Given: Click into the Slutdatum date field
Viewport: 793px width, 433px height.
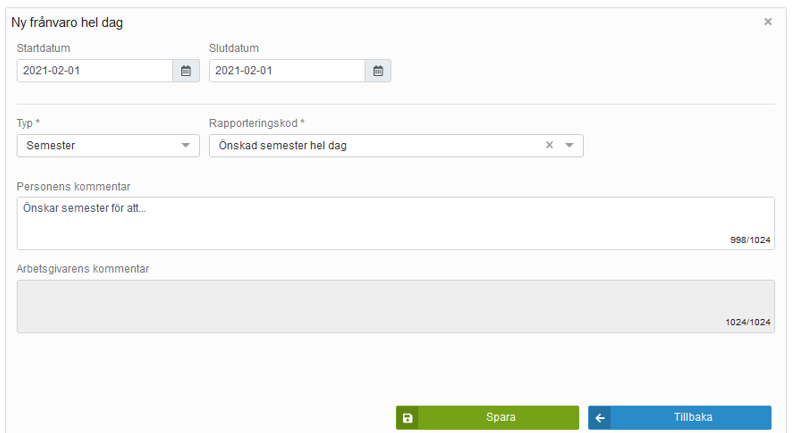Looking at the screenshot, I should pos(287,71).
